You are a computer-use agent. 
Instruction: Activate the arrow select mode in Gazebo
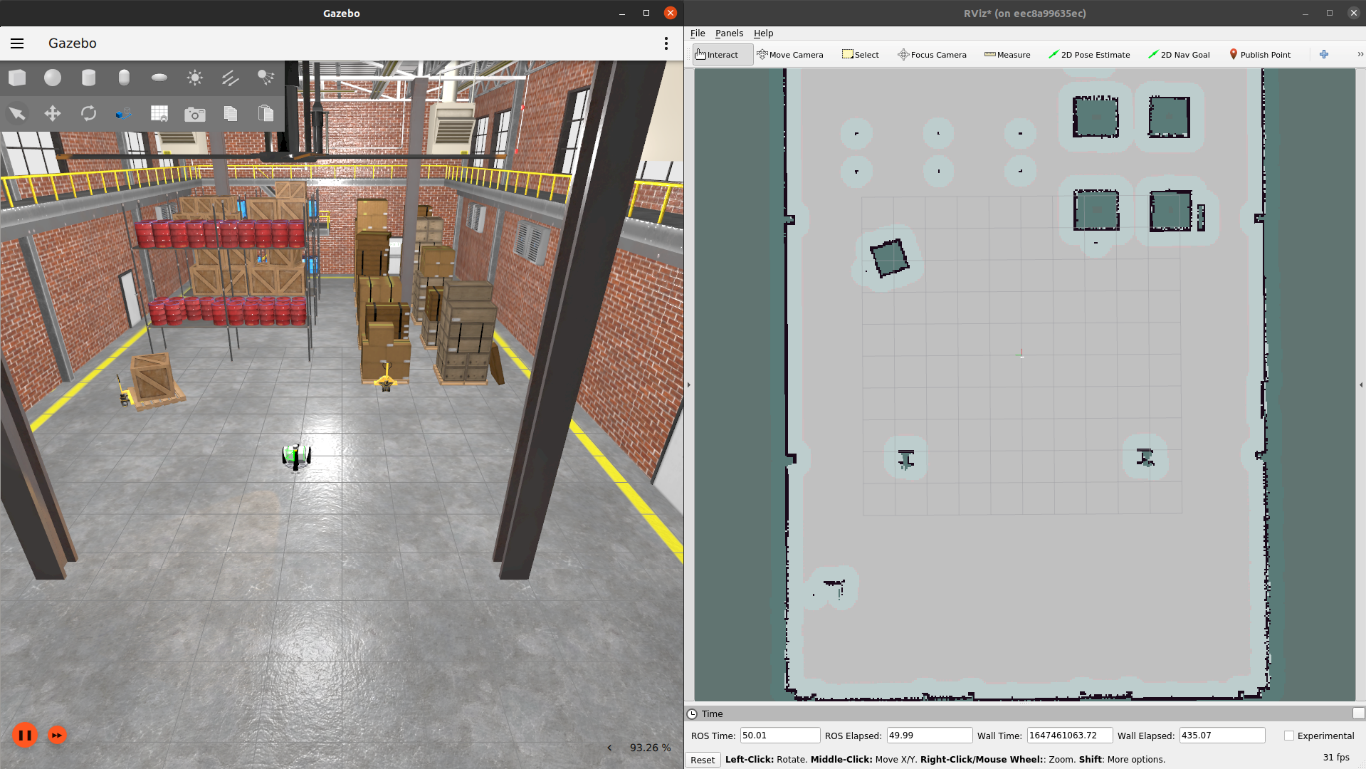[17, 114]
